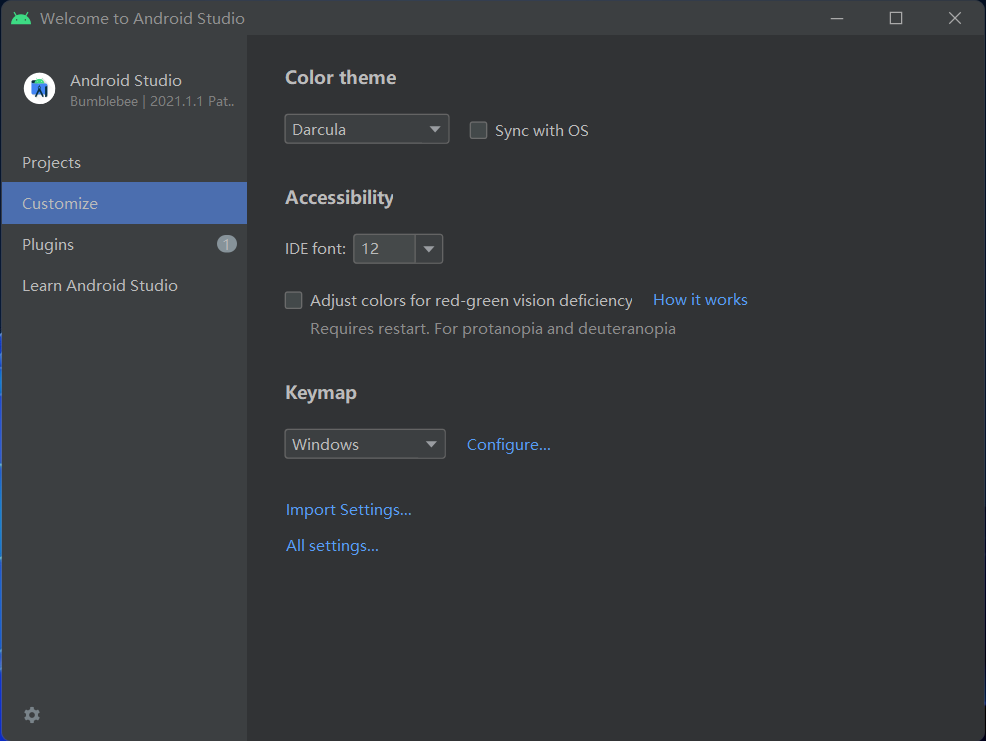Image resolution: width=986 pixels, height=741 pixels.
Task: Maximize the Welcome window
Action: (x=895, y=18)
